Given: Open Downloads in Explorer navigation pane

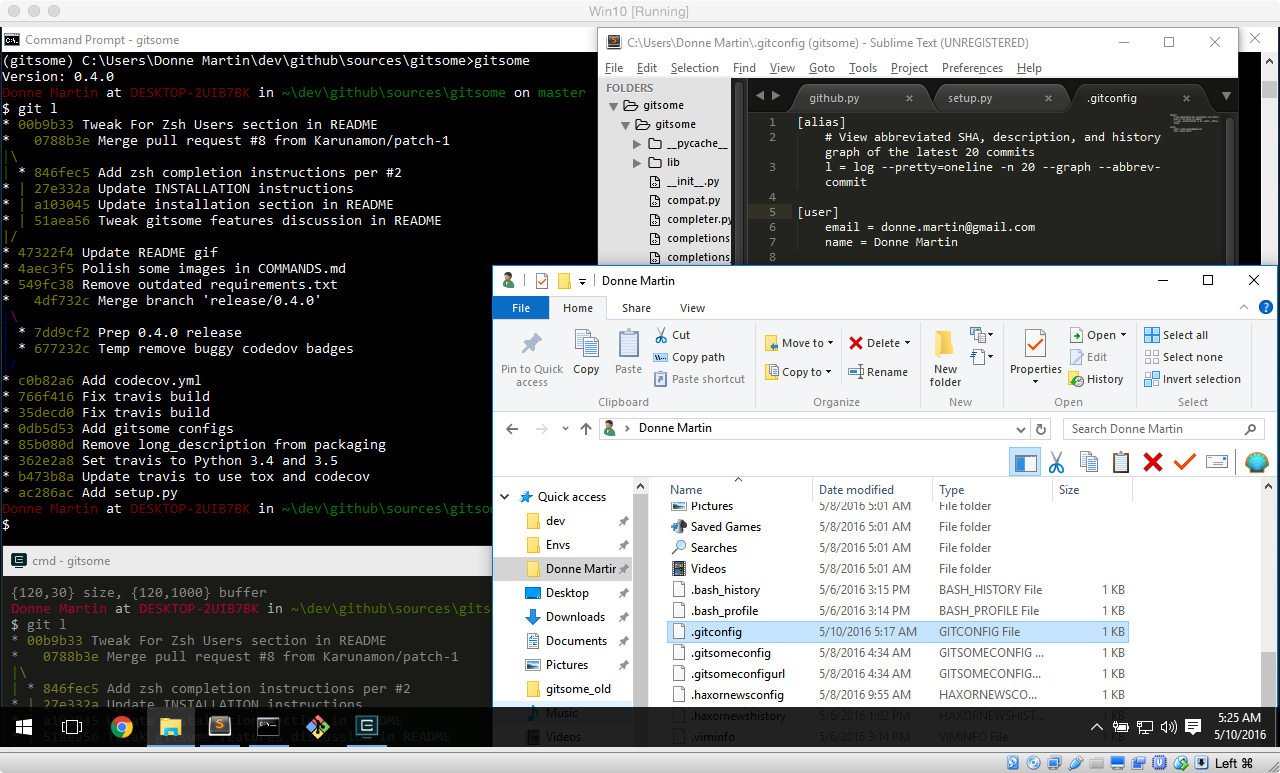Looking at the screenshot, I should pyautogui.click(x=575, y=617).
